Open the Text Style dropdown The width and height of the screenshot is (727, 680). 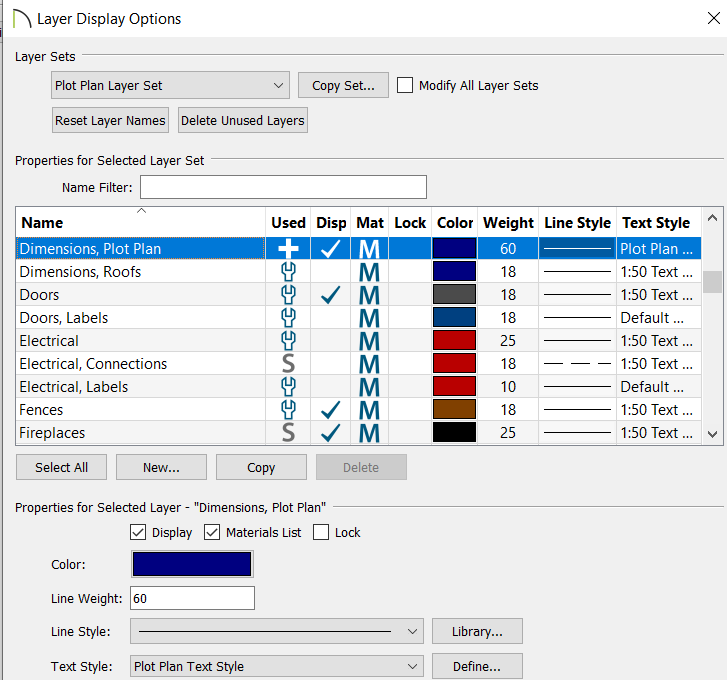(x=277, y=666)
